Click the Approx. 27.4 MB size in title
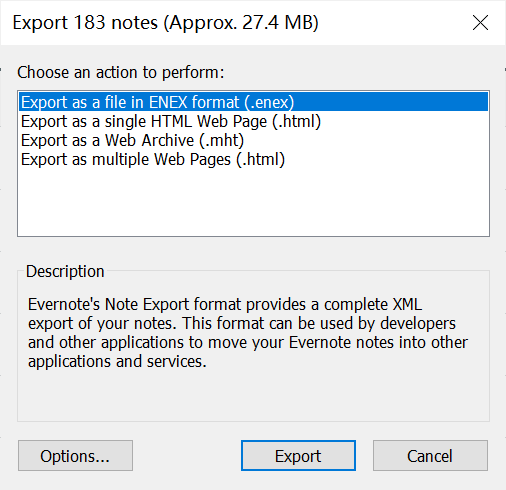Screen dimensions: 506x490 coord(241,23)
